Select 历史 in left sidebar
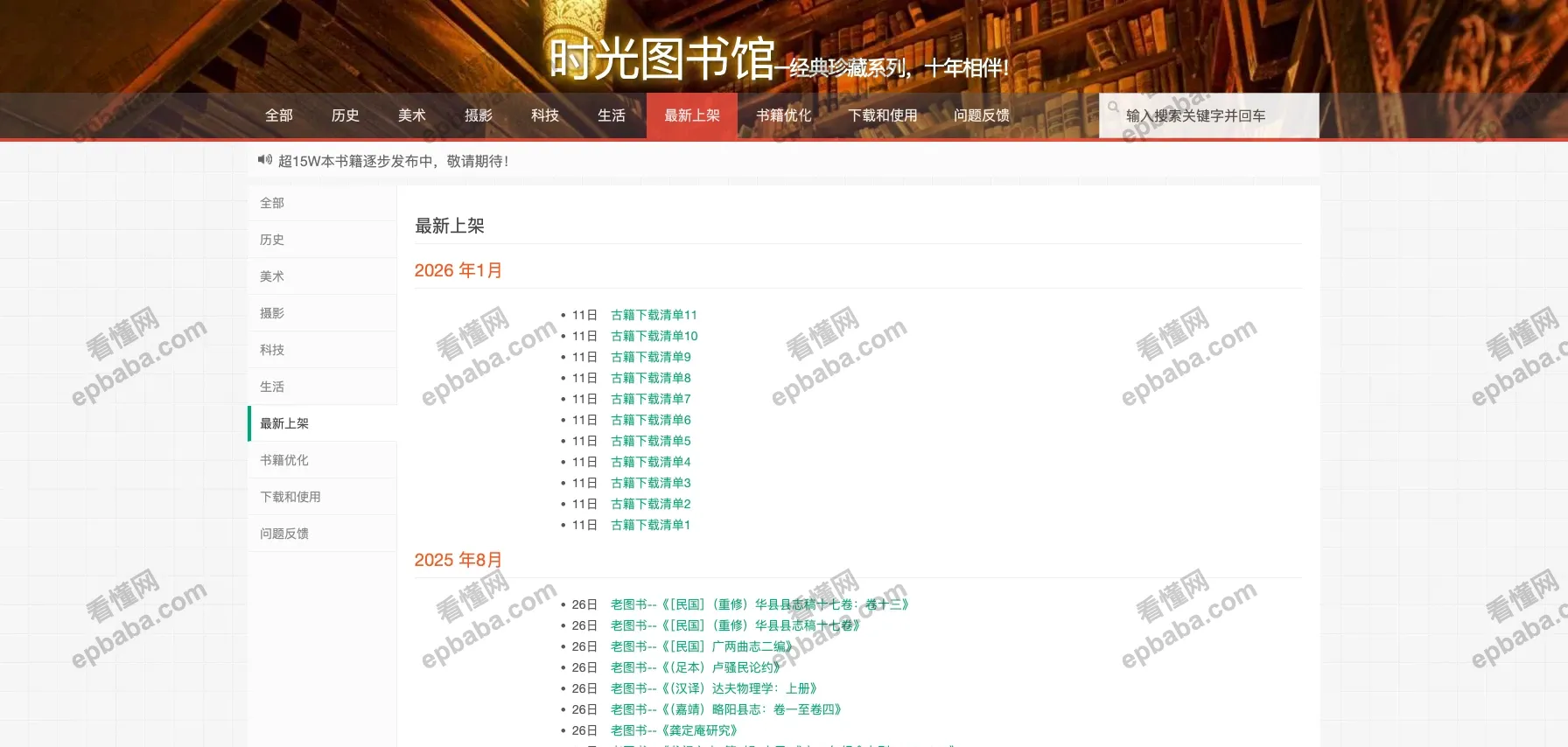Image resolution: width=1568 pixels, height=747 pixels. [322, 240]
